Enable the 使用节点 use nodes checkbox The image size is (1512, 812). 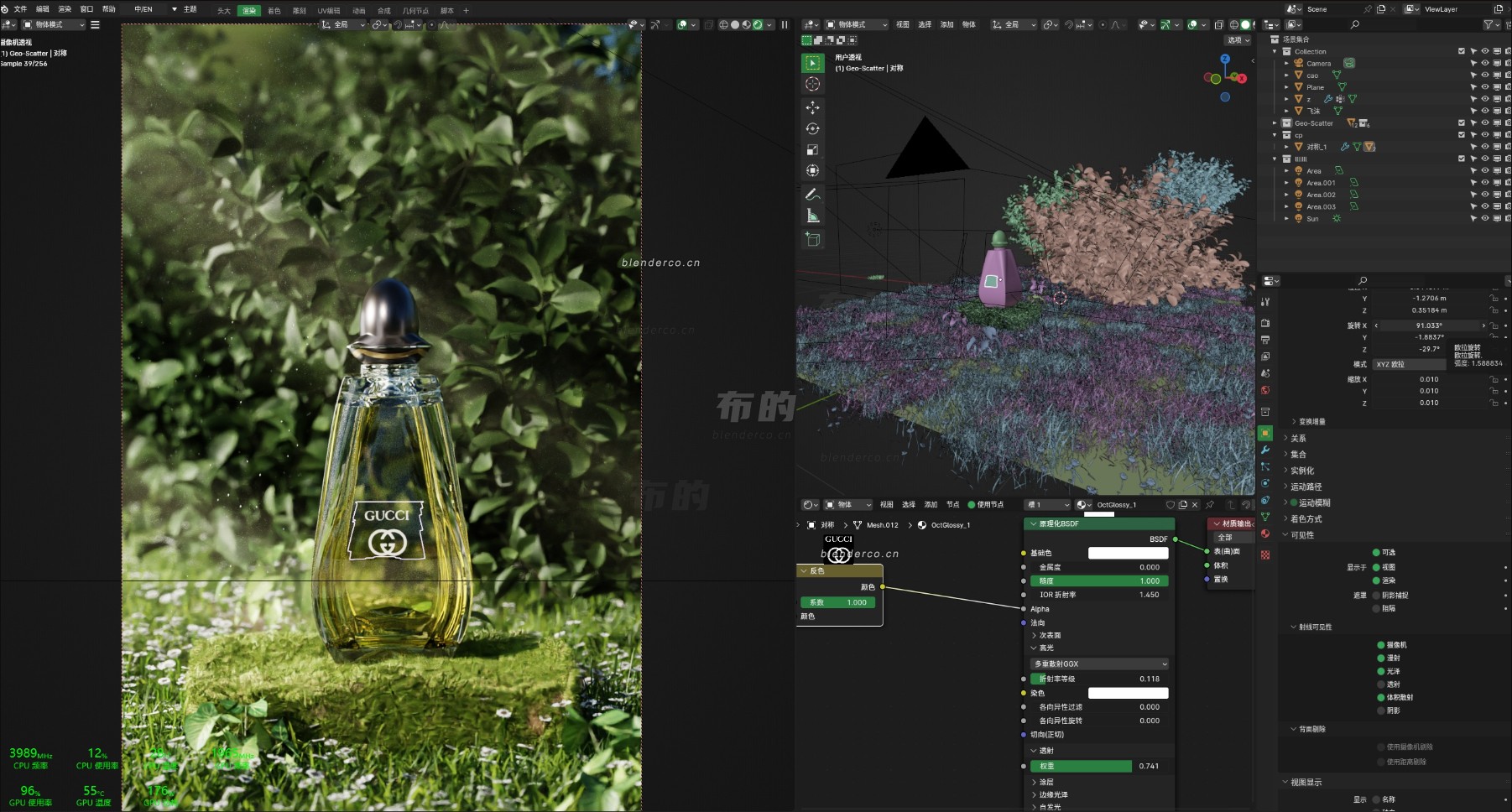pyautogui.click(x=972, y=505)
